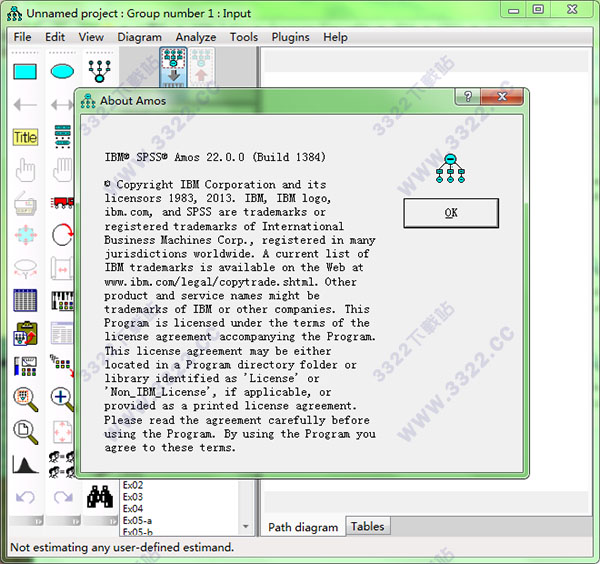Select the draw unobserved variable ellipse tool
This screenshot has height=564, width=600.
point(62,72)
